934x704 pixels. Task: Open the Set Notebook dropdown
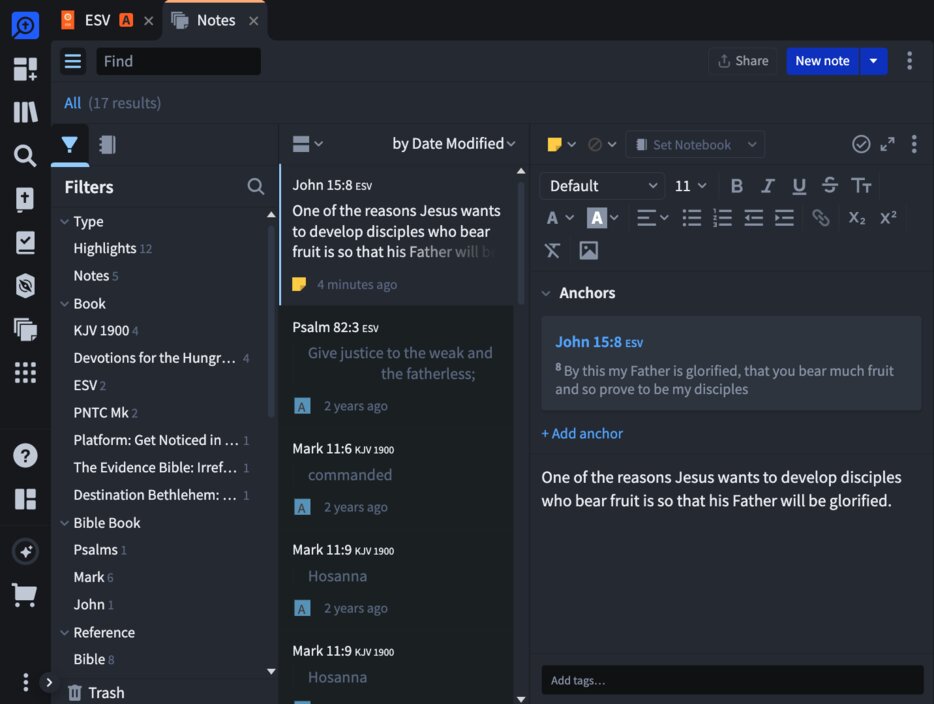695,144
